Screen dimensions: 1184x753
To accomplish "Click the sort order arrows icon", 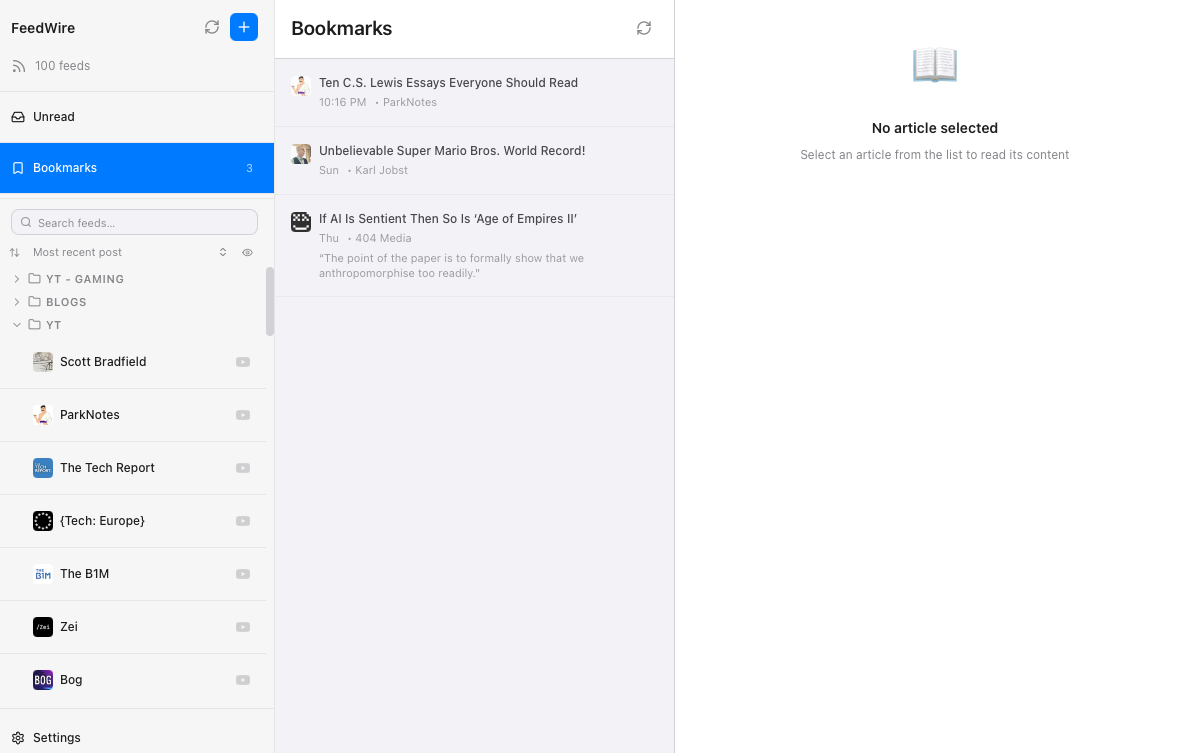I will pyautogui.click(x=14, y=252).
